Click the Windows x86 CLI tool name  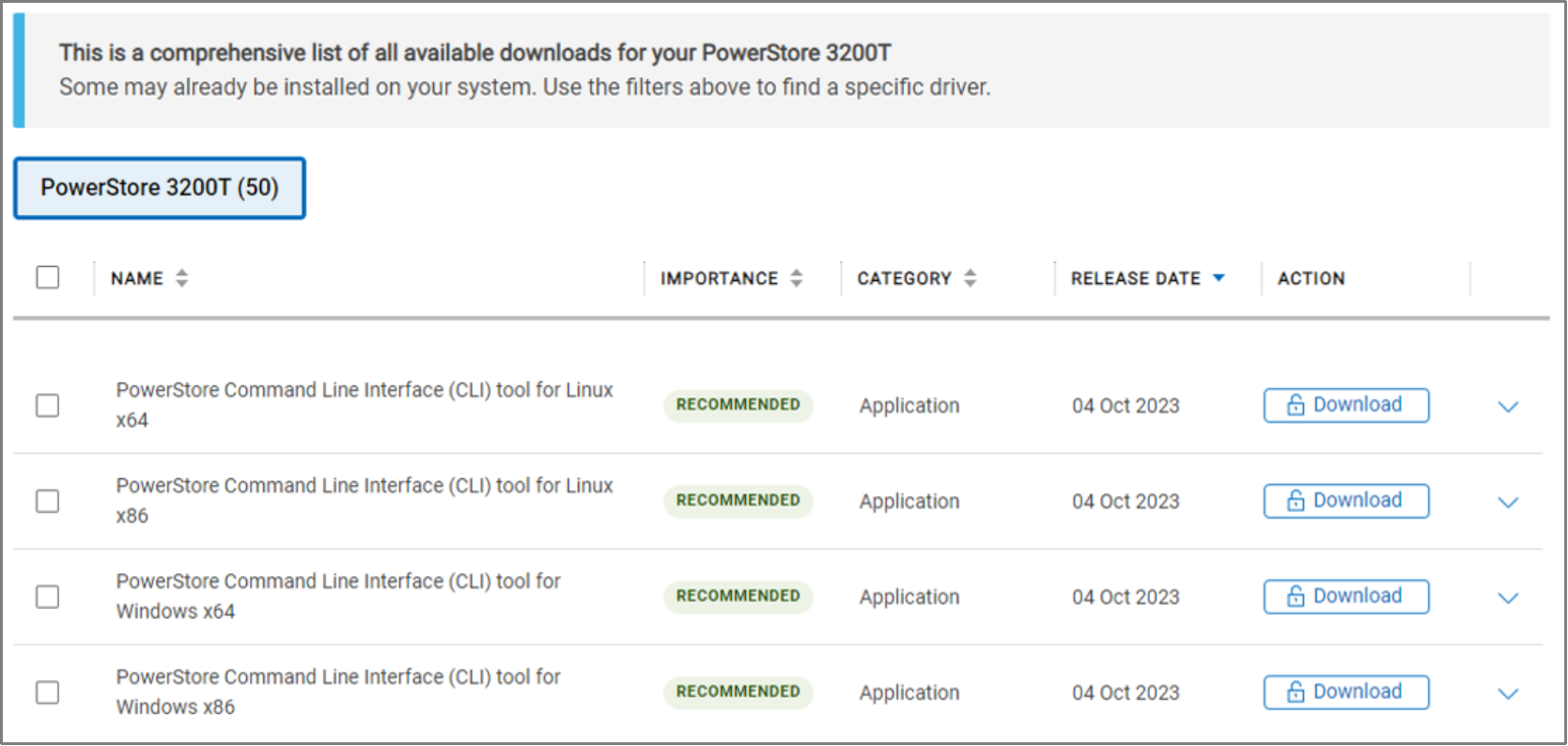click(x=338, y=692)
